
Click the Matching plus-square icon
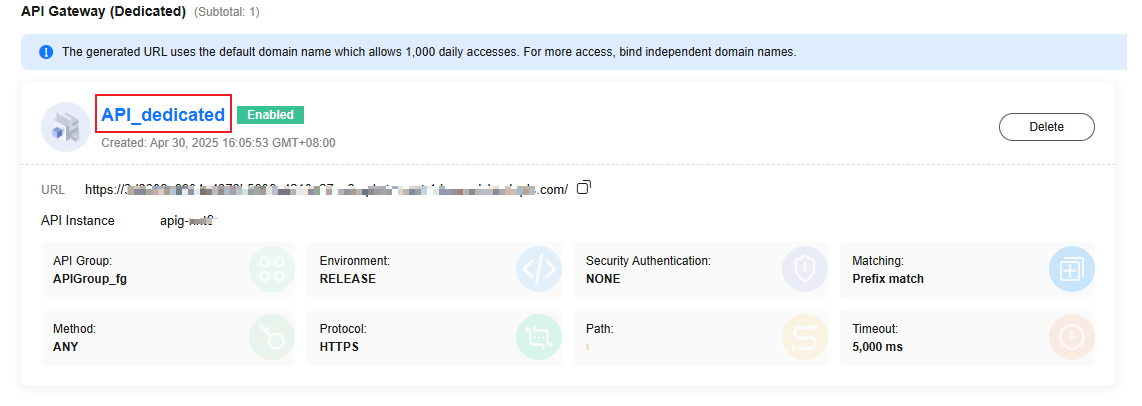(1071, 269)
